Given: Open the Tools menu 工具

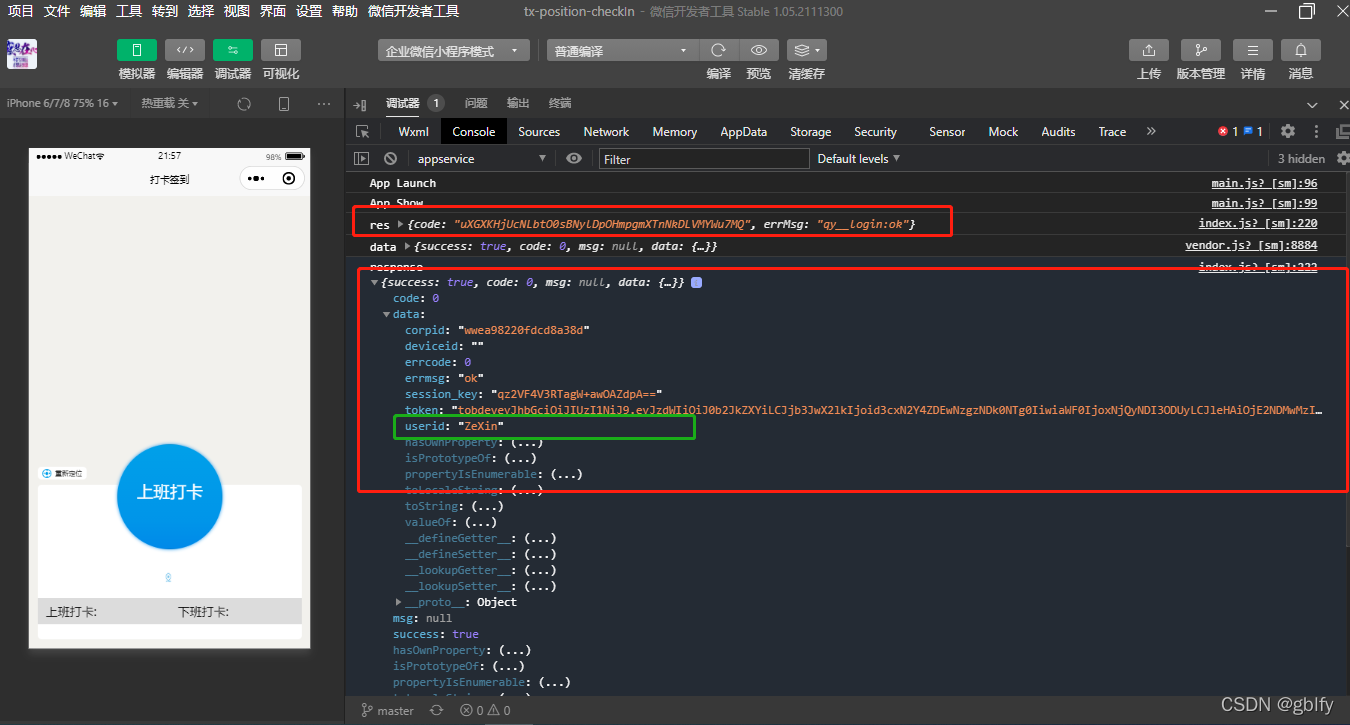Looking at the screenshot, I should click(x=129, y=11).
